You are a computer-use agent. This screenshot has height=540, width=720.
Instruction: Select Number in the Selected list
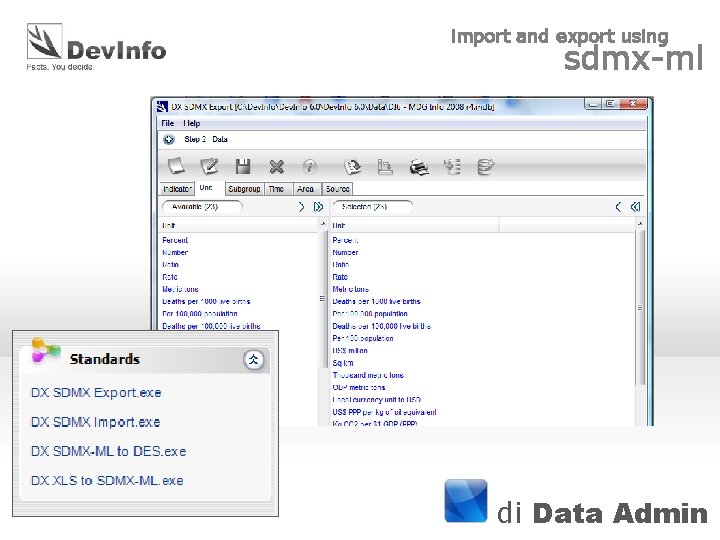[345, 253]
